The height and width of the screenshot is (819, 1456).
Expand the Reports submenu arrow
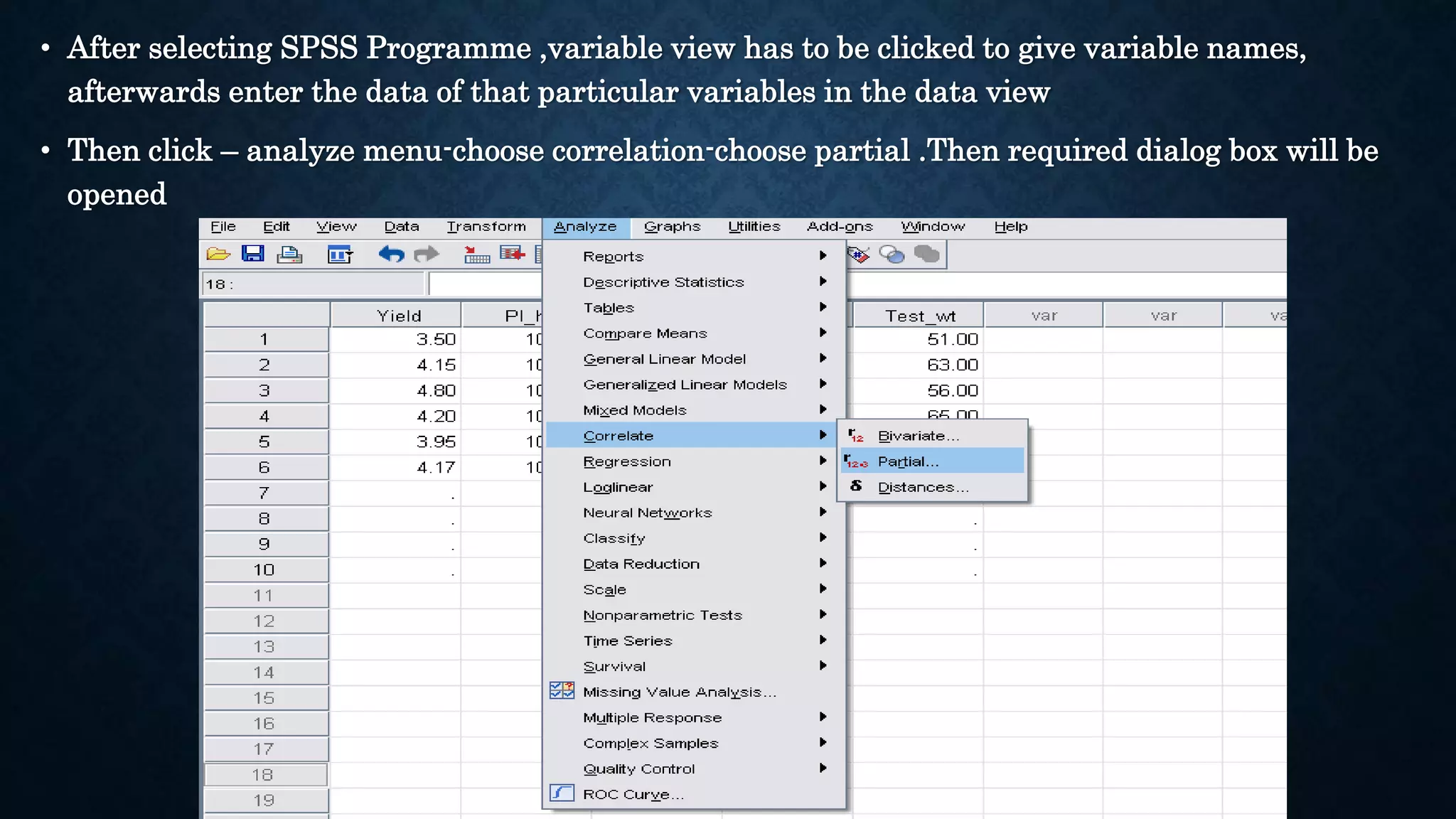823,255
